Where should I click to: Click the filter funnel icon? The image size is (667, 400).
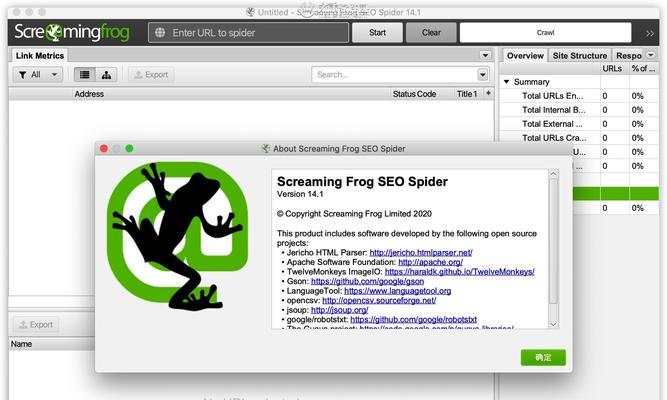(23, 75)
